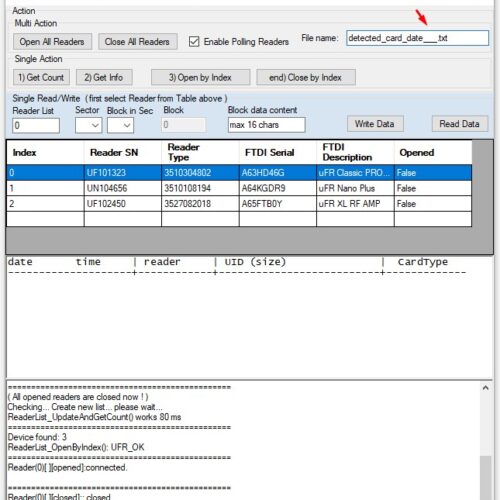Click FTDI serial A65FTB0Y
The width and height of the screenshot is (500, 500).
point(278,204)
